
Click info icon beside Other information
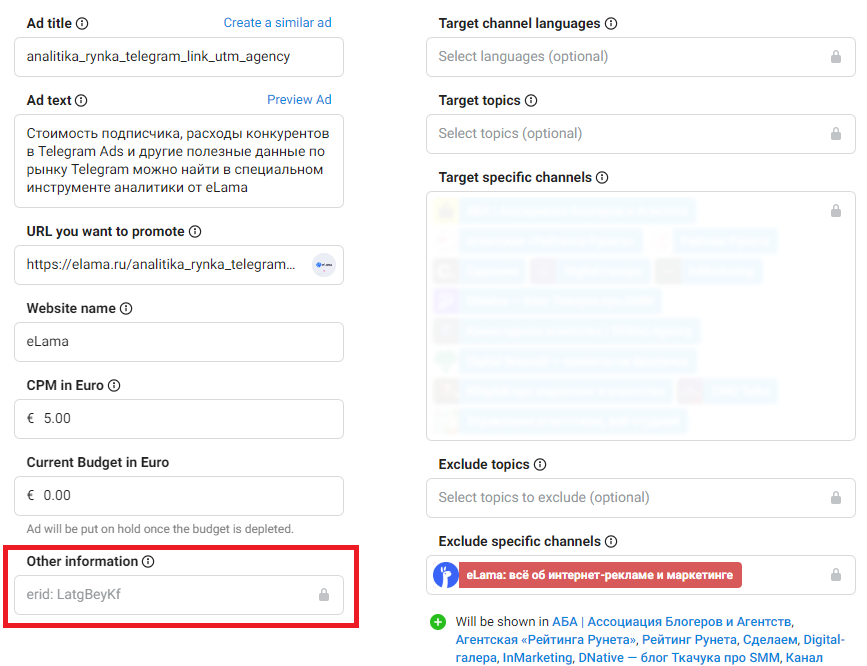[x=148, y=561]
